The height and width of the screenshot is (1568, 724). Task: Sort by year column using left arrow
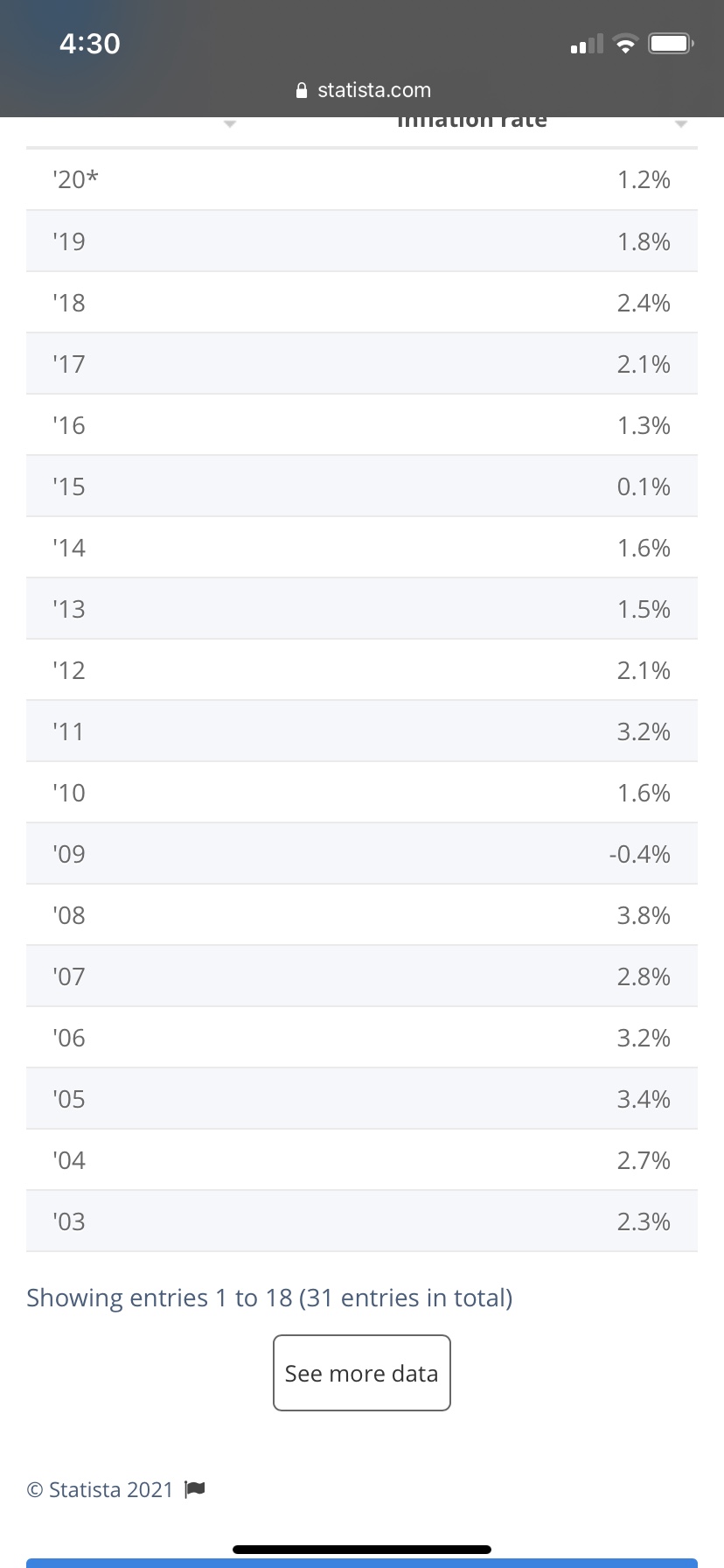[230, 124]
